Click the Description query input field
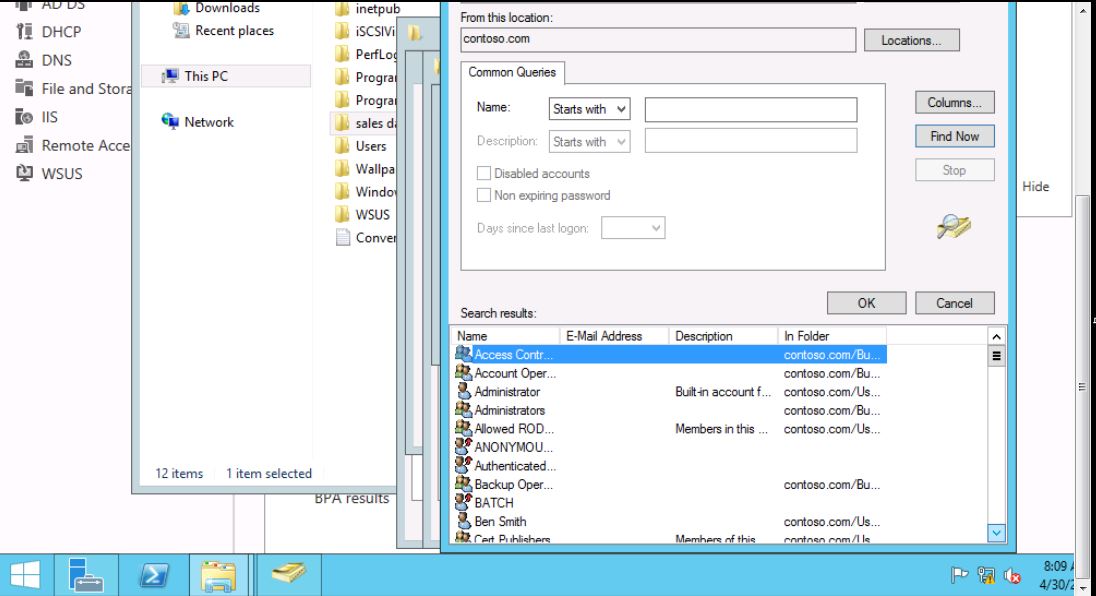This screenshot has height=596, width=1096. point(751,140)
